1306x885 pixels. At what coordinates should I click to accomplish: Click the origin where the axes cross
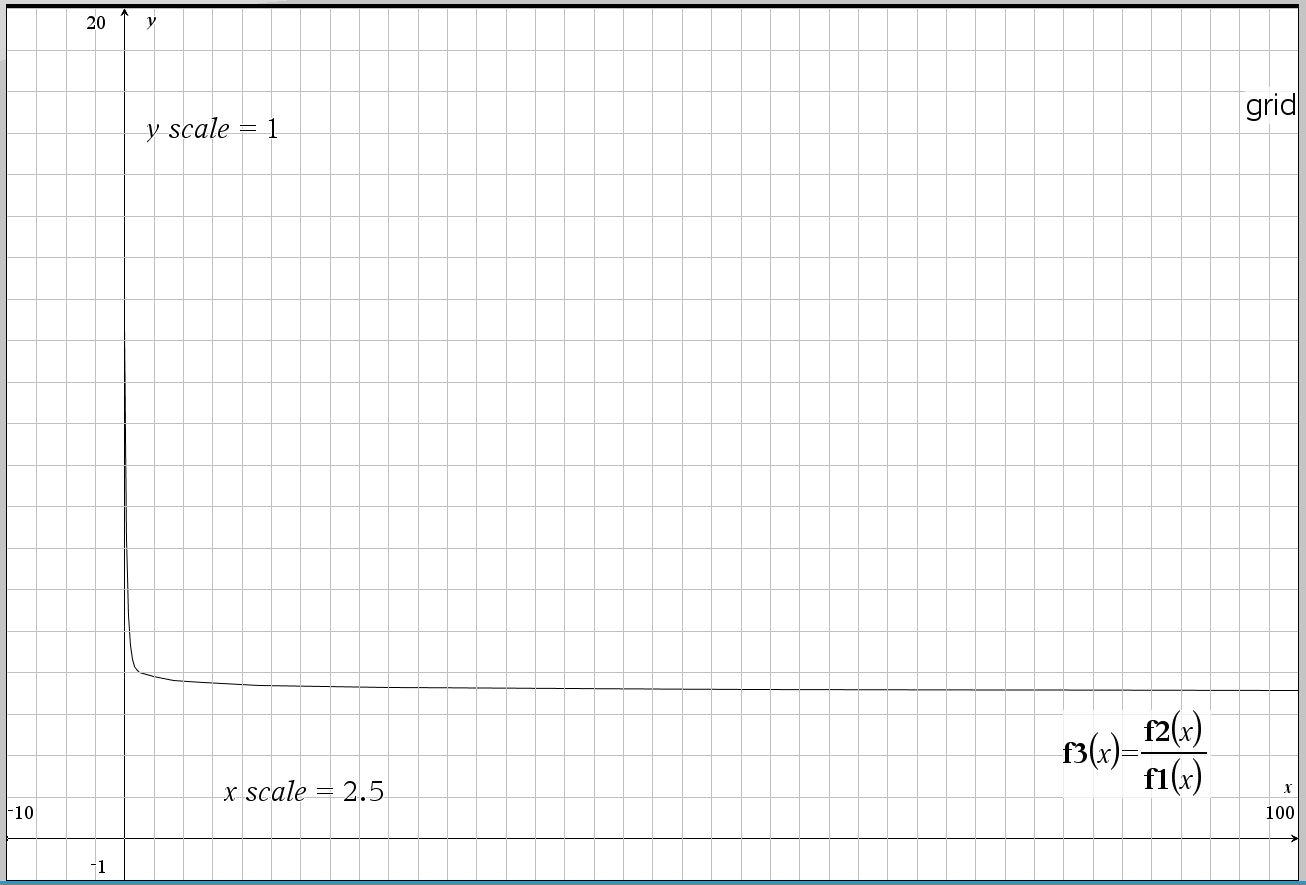125,839
